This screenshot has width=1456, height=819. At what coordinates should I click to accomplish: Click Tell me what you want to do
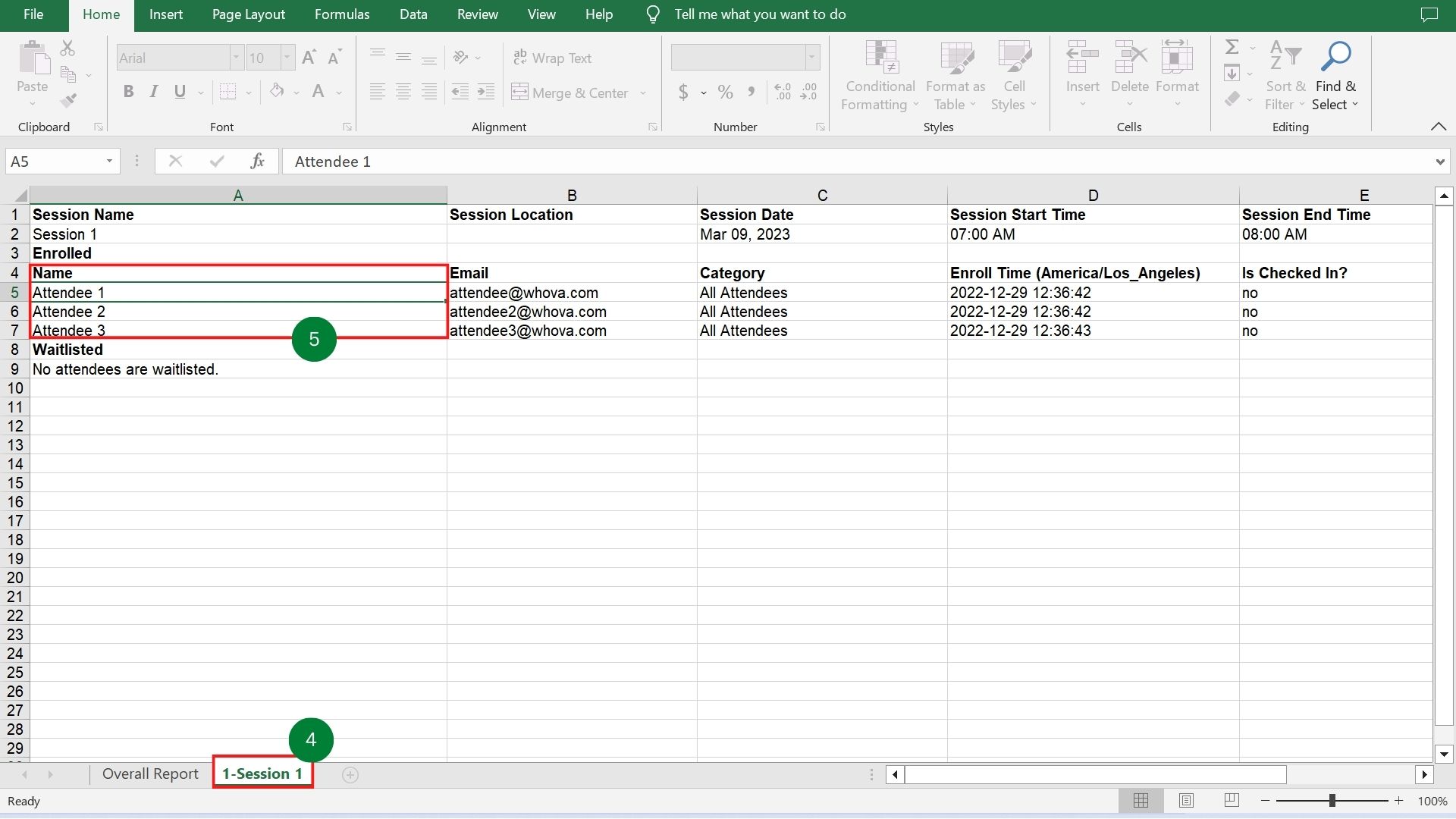coord(761,14)
